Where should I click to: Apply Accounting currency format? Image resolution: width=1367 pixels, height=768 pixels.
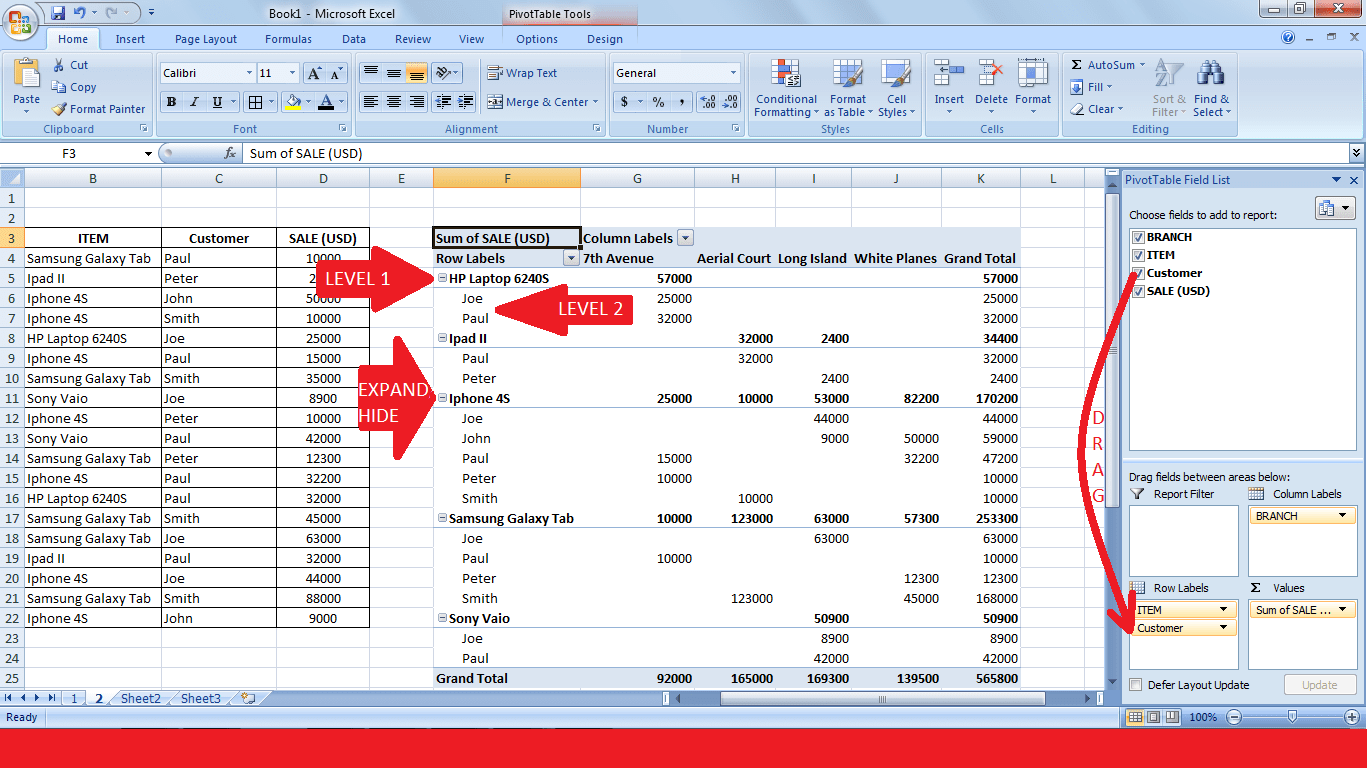pos(625,102)
